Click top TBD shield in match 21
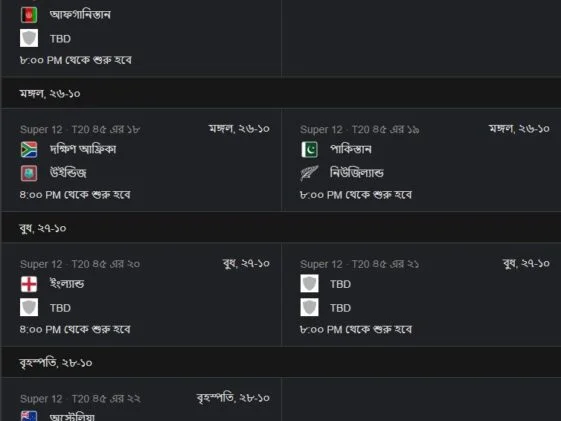Viewport: 561px width, 421px height. [x=309, y=284]
